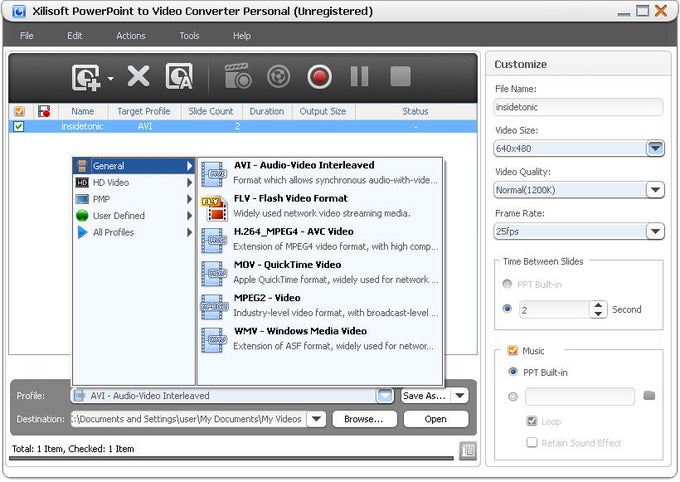Click the Status column header
This screenshot has width=680, height=482.
pos(415,111)
